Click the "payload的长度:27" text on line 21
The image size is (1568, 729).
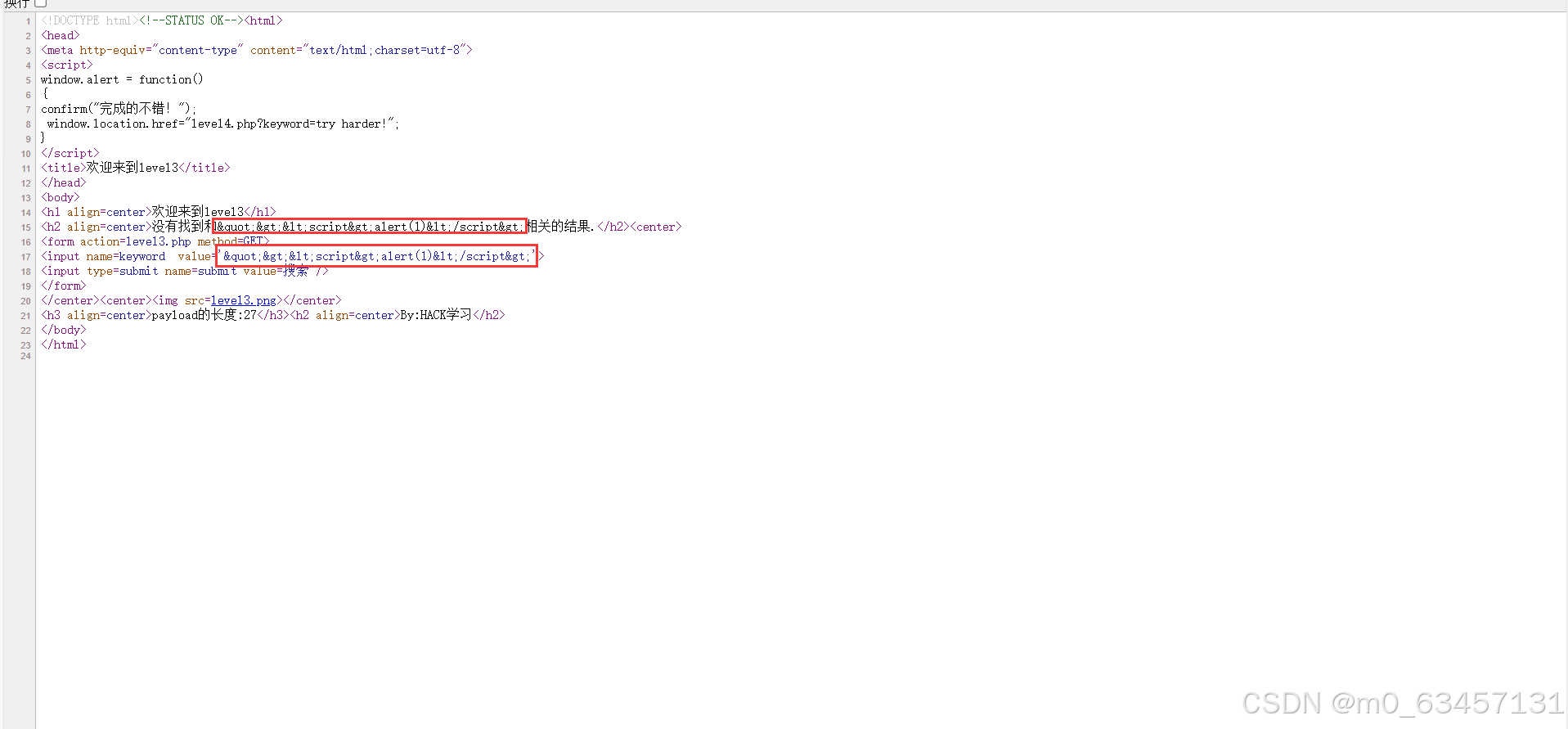[204, 315]
